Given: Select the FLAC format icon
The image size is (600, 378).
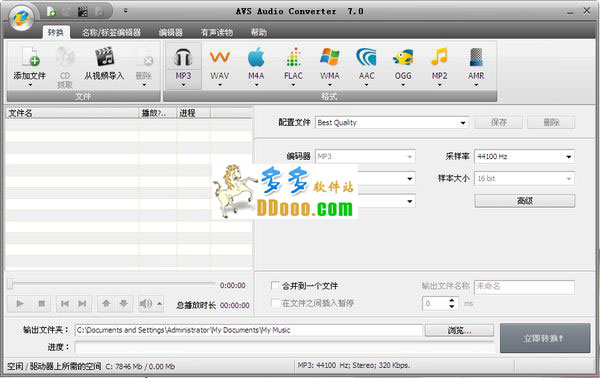Looking at the screenshot, I should [293, 57].
